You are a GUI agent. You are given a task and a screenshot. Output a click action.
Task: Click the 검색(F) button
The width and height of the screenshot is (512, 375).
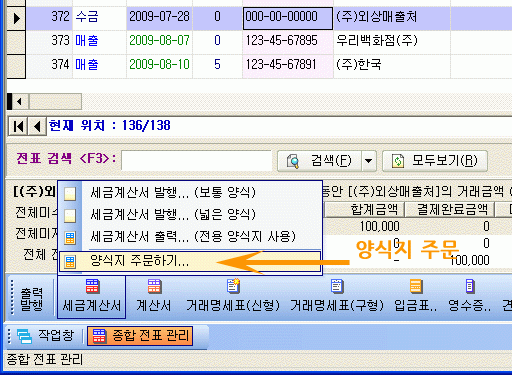tap(319, 161)
